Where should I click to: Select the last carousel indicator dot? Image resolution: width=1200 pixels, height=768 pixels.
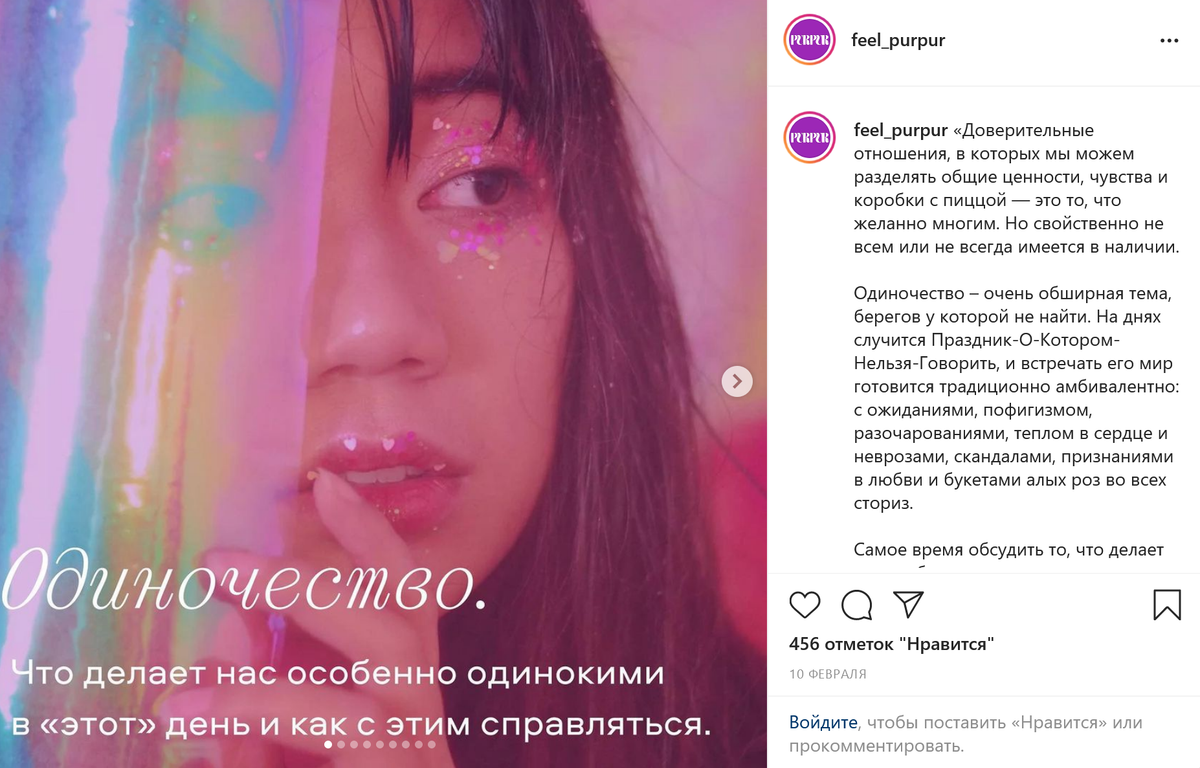click(x=432, y=745)
